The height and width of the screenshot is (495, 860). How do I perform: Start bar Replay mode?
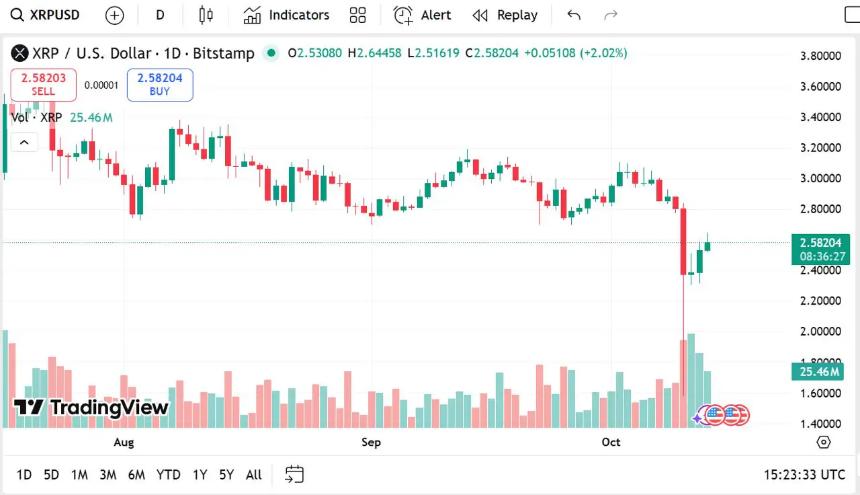[x=505, y=15]
